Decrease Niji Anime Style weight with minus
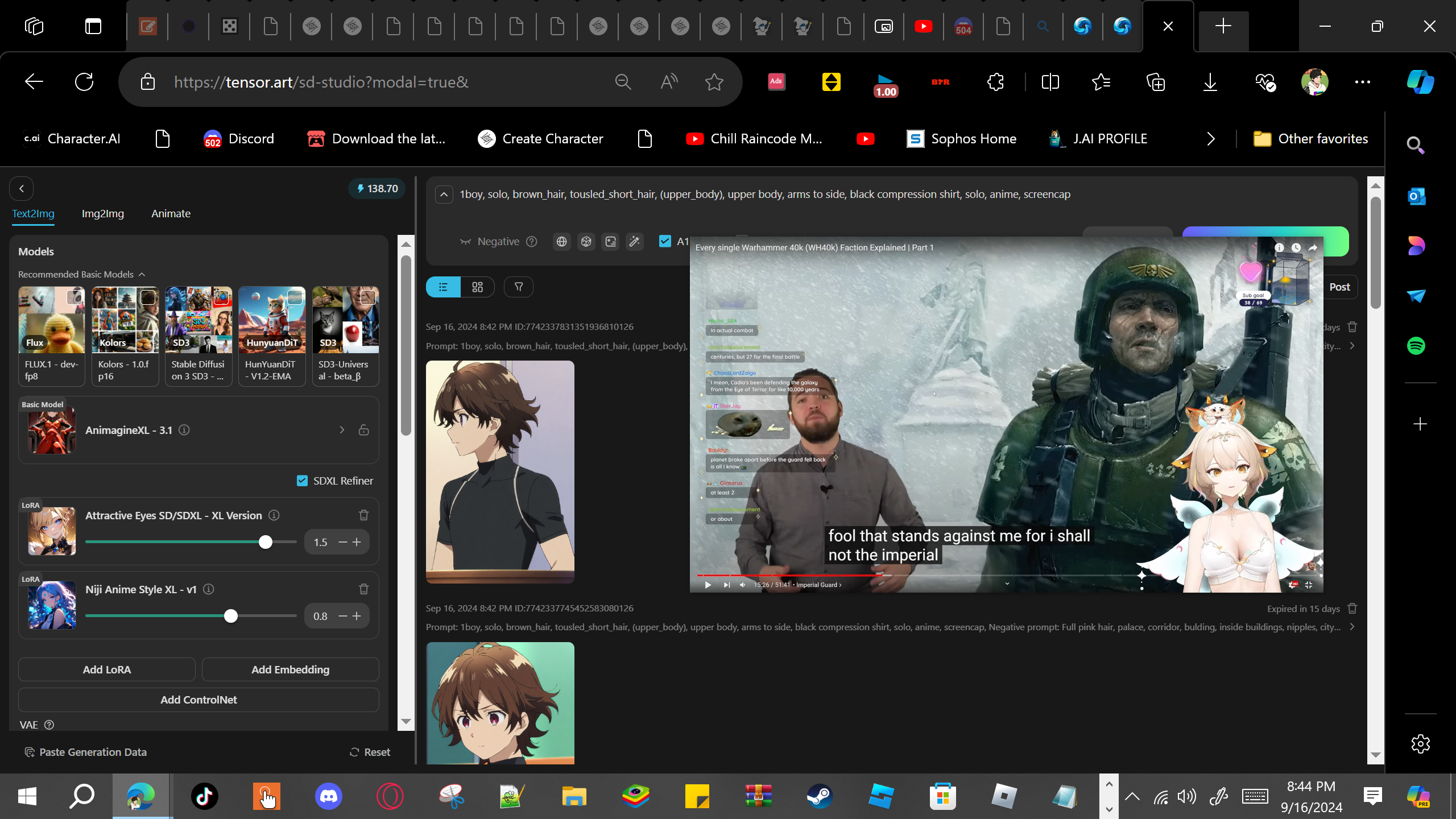 343,616
